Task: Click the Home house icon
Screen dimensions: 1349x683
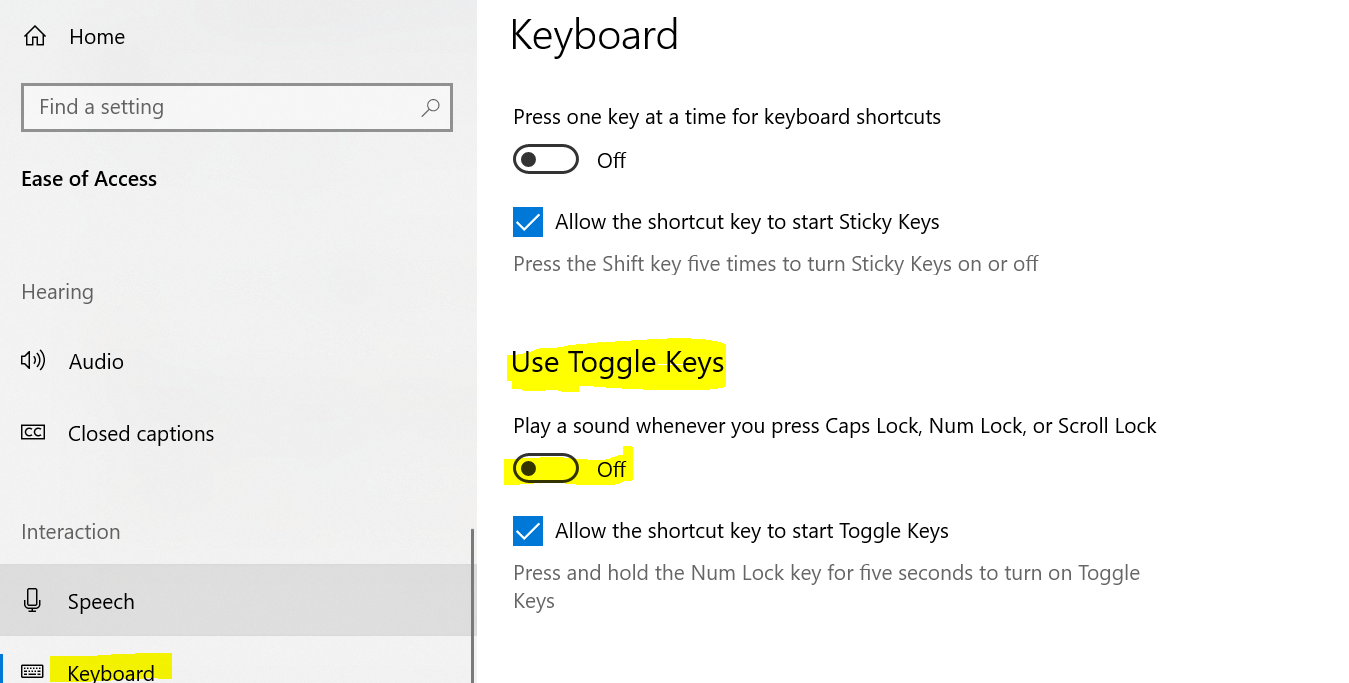Action: pyautogui.click(x=35, y=35)
